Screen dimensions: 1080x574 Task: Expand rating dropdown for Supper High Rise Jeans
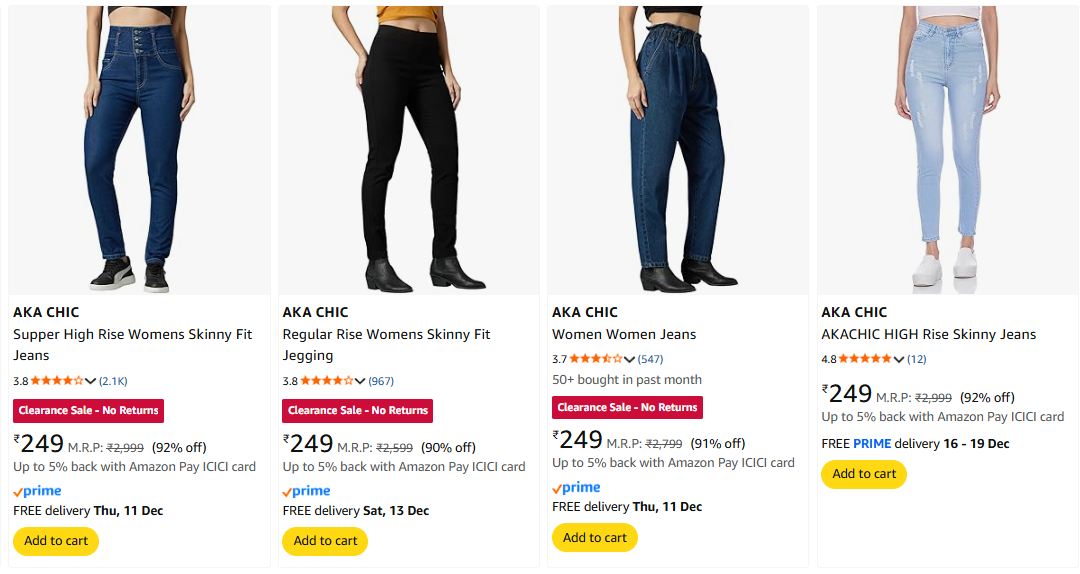91,381
